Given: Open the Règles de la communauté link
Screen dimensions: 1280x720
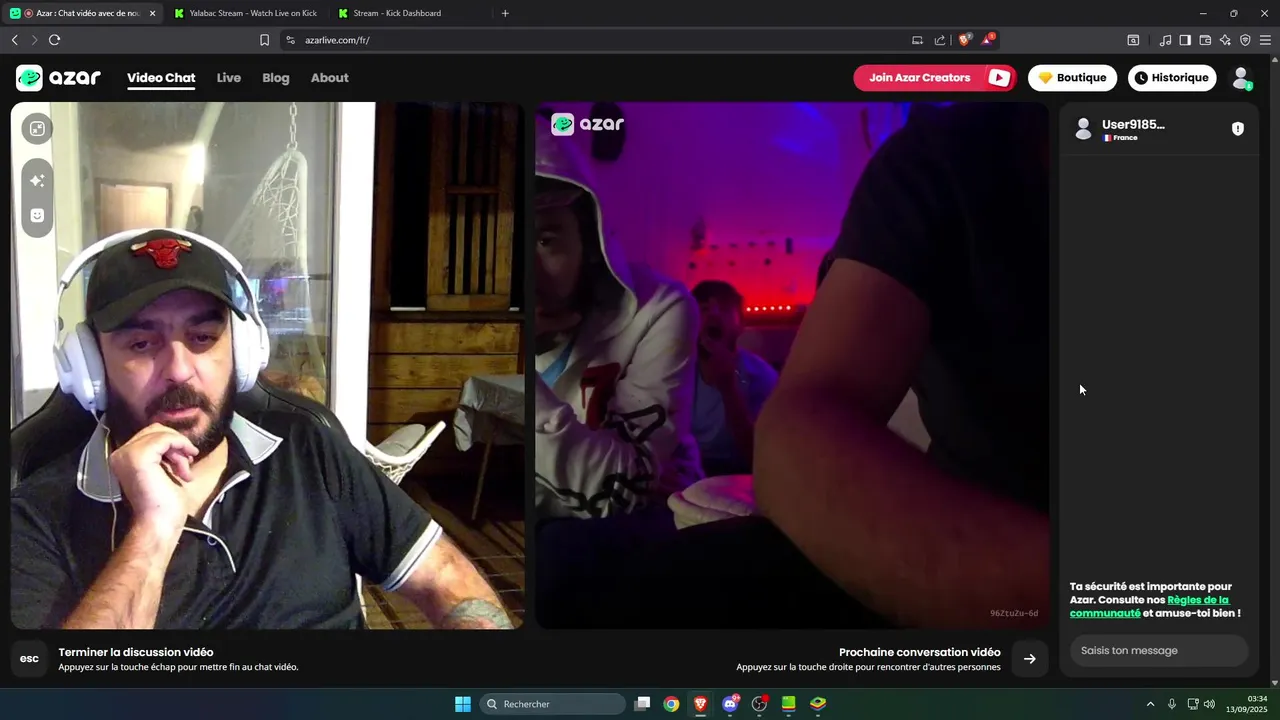Looking at the screenshot, I should point(1150,606).
